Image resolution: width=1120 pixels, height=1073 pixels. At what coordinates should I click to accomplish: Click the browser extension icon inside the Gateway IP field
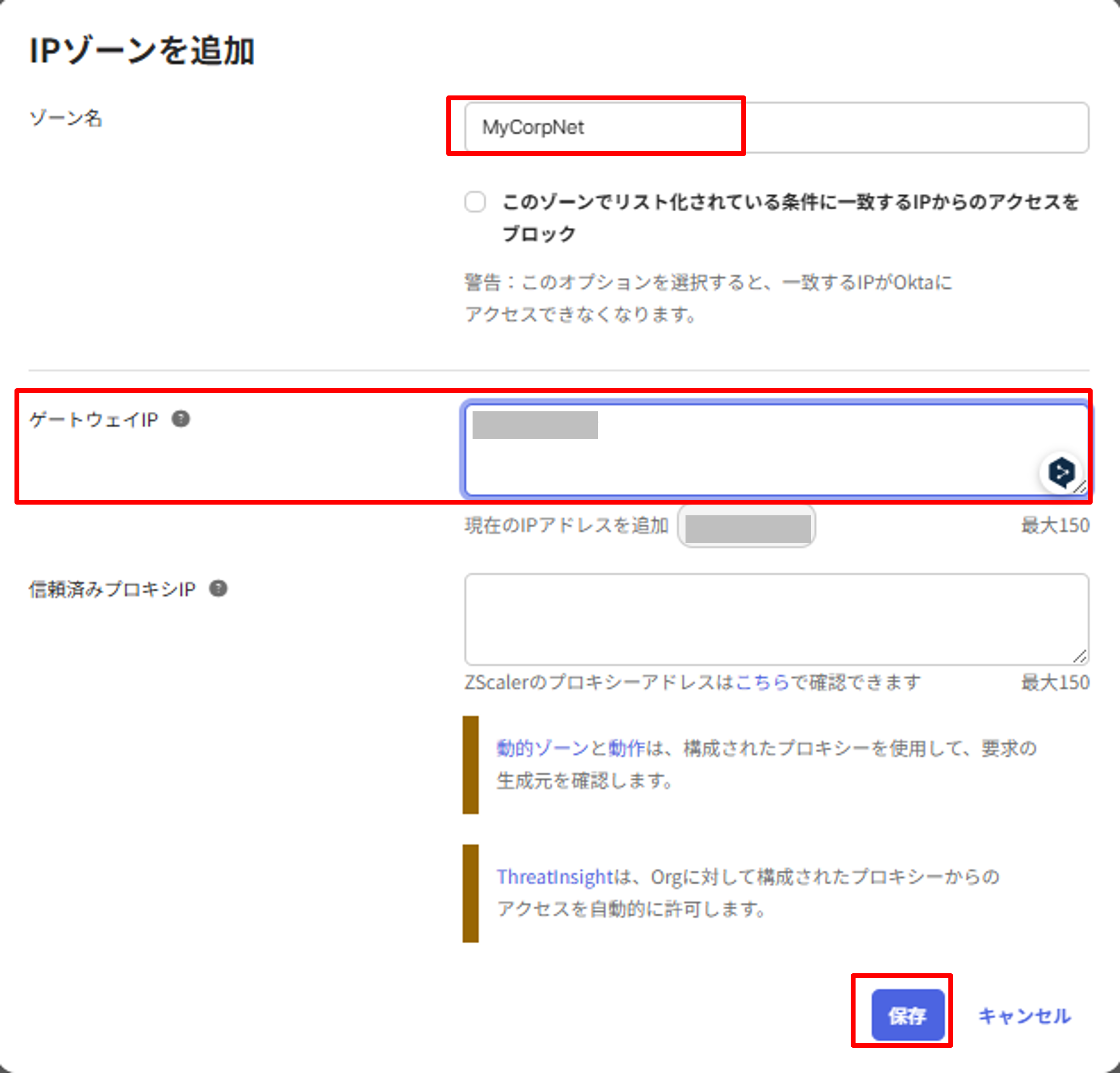click(1060, 472)
